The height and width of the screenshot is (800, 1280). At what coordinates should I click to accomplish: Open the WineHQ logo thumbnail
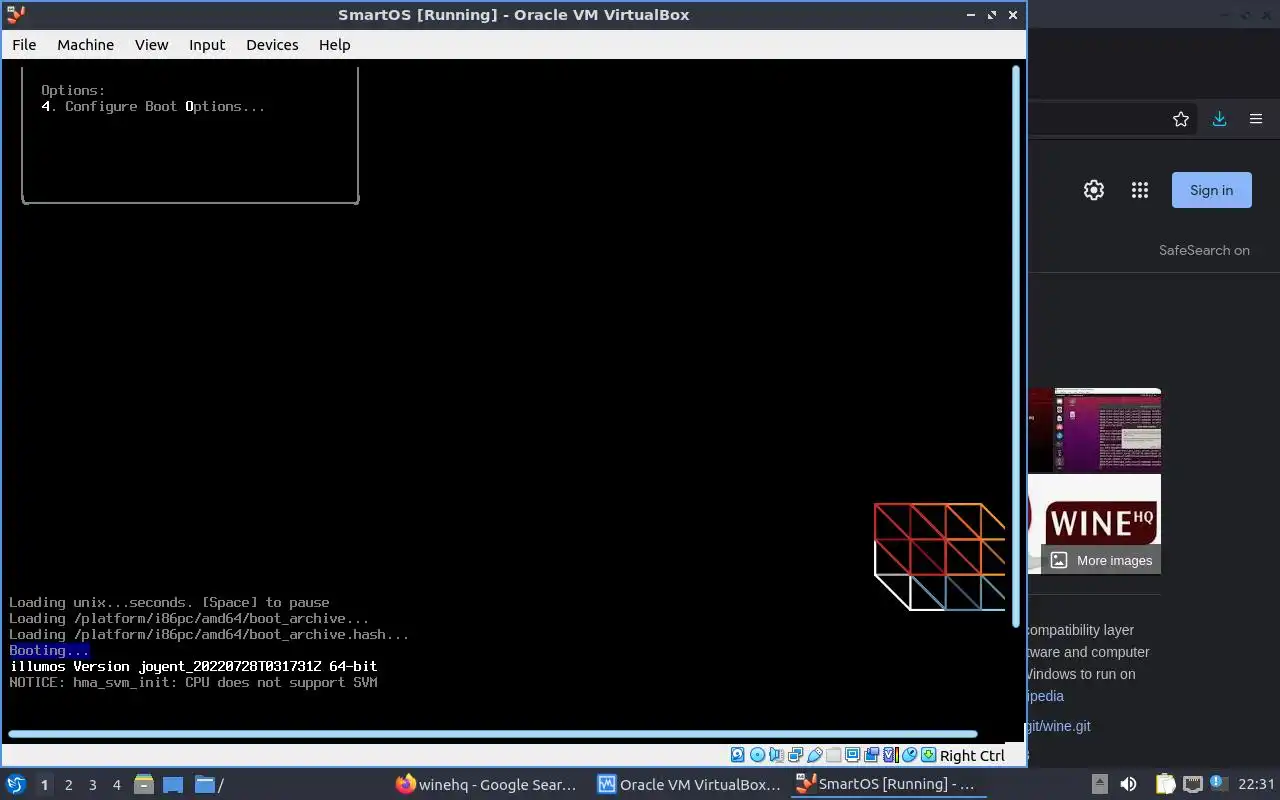(x=1094, y=523)
